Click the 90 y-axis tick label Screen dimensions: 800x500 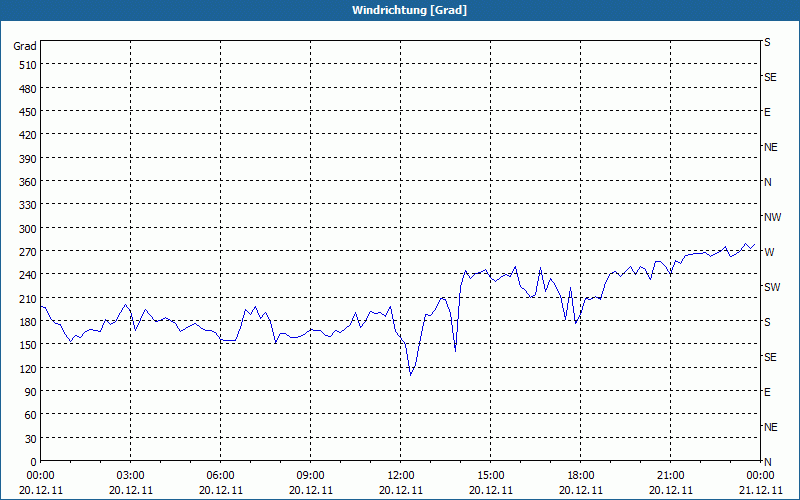(x=31, y=392)
